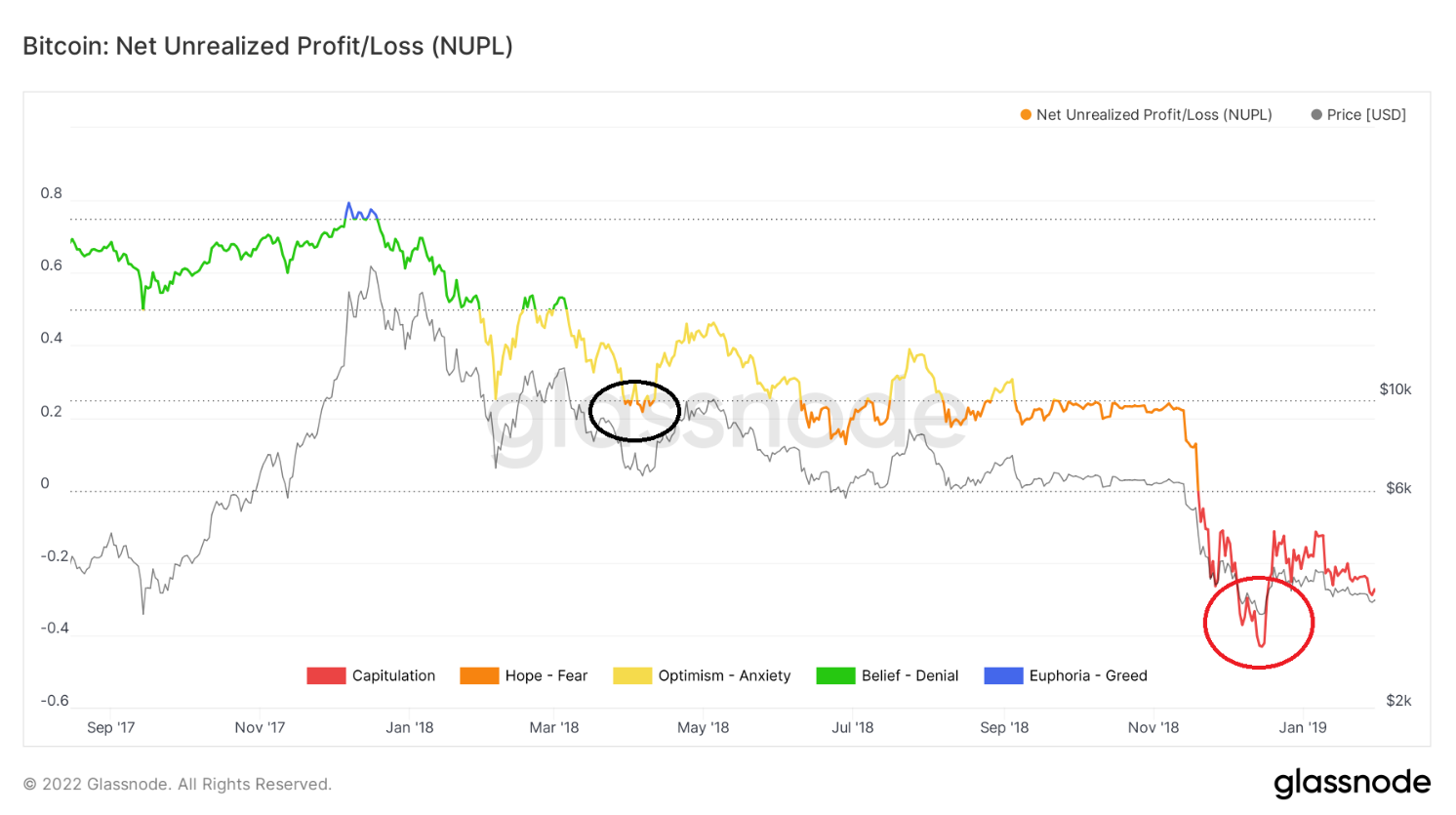Select the red Capitulation color swatch
The image size is (1456, 815).
pyautogui.click(x=326, y=675)
